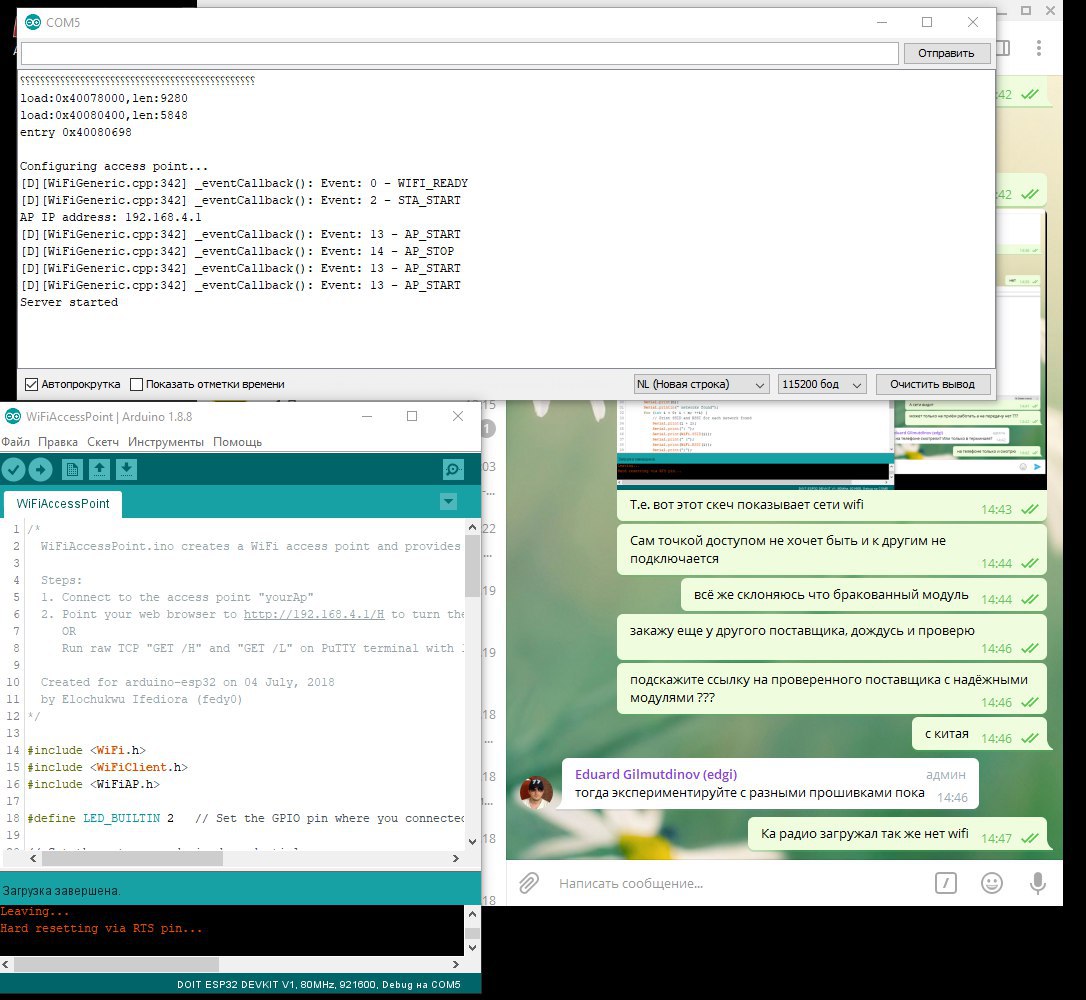Open the bot commands slash icon in Telegram

[x=945, y=883]
